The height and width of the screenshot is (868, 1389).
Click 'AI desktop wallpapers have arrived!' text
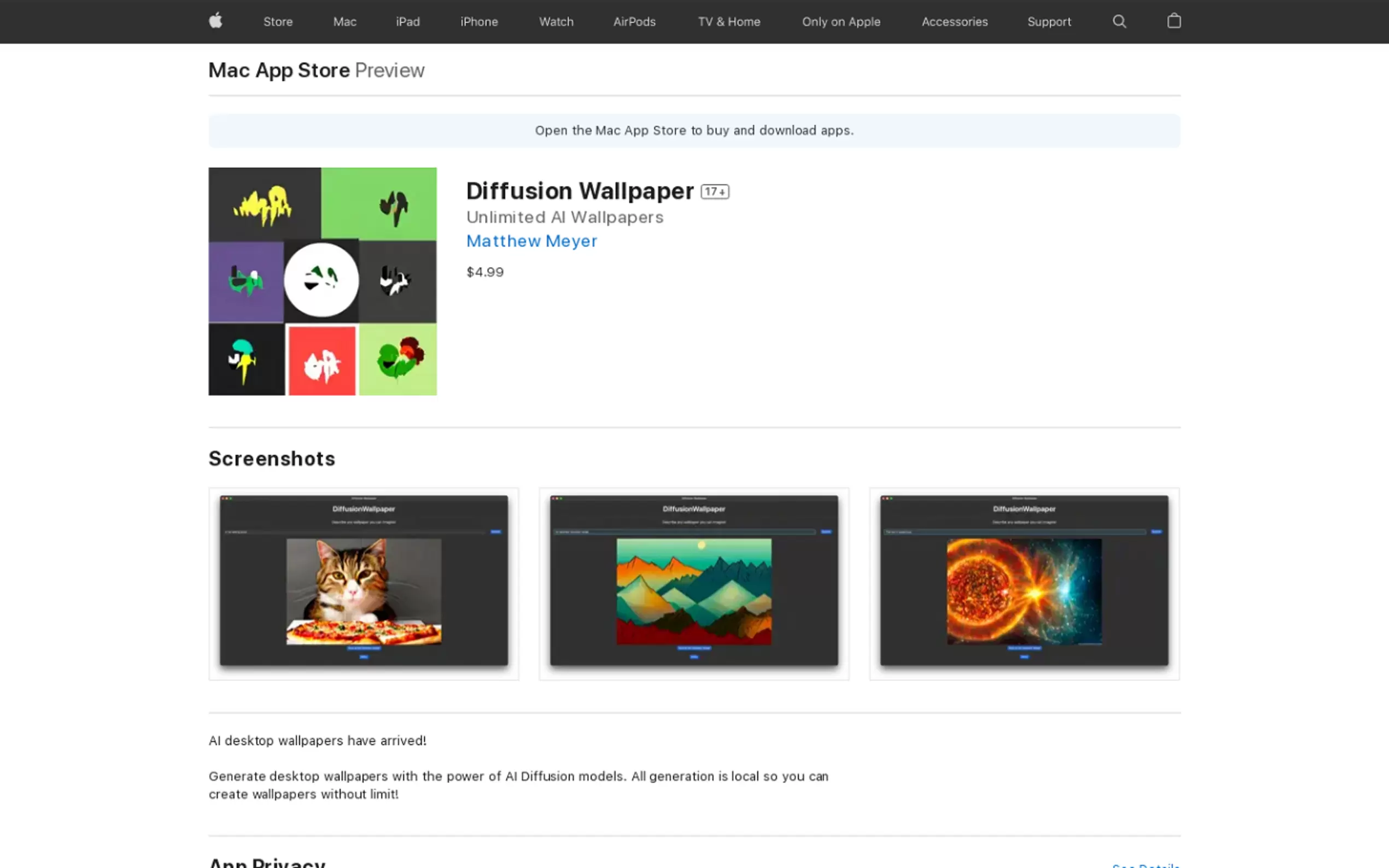tap(318, 741)
